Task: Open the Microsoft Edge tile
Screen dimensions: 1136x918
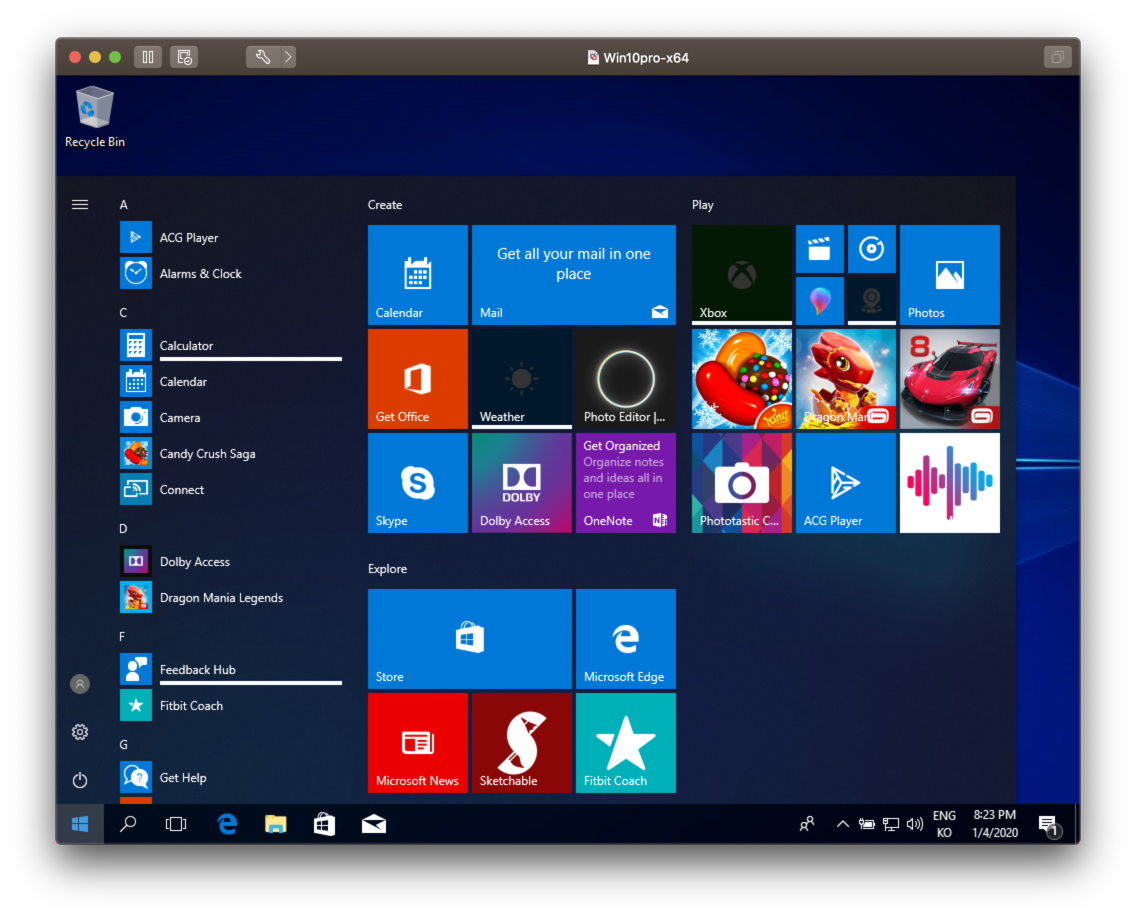Action: [x=625, y=638]
